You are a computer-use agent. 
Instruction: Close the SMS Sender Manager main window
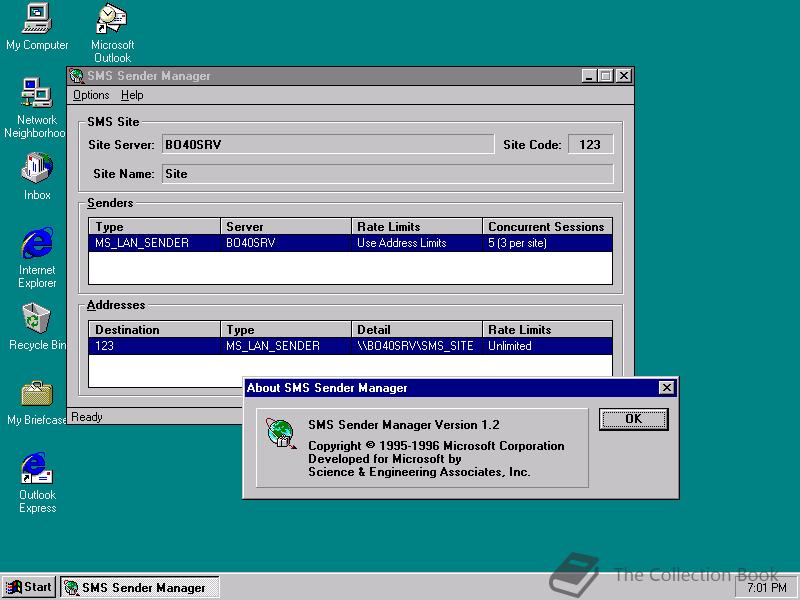pos(623,76)
